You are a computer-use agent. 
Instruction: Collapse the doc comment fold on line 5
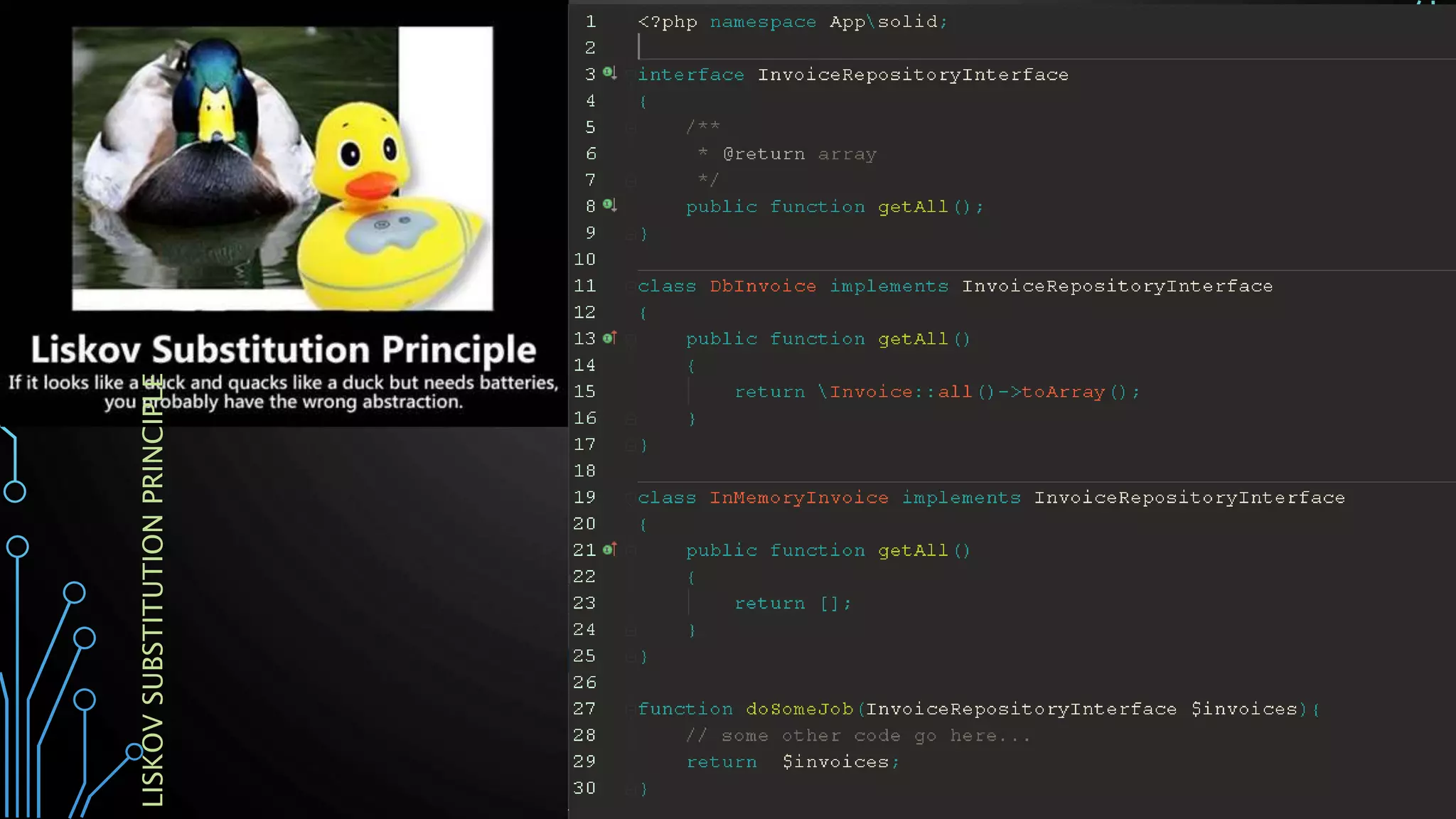[x=631, y=128]
